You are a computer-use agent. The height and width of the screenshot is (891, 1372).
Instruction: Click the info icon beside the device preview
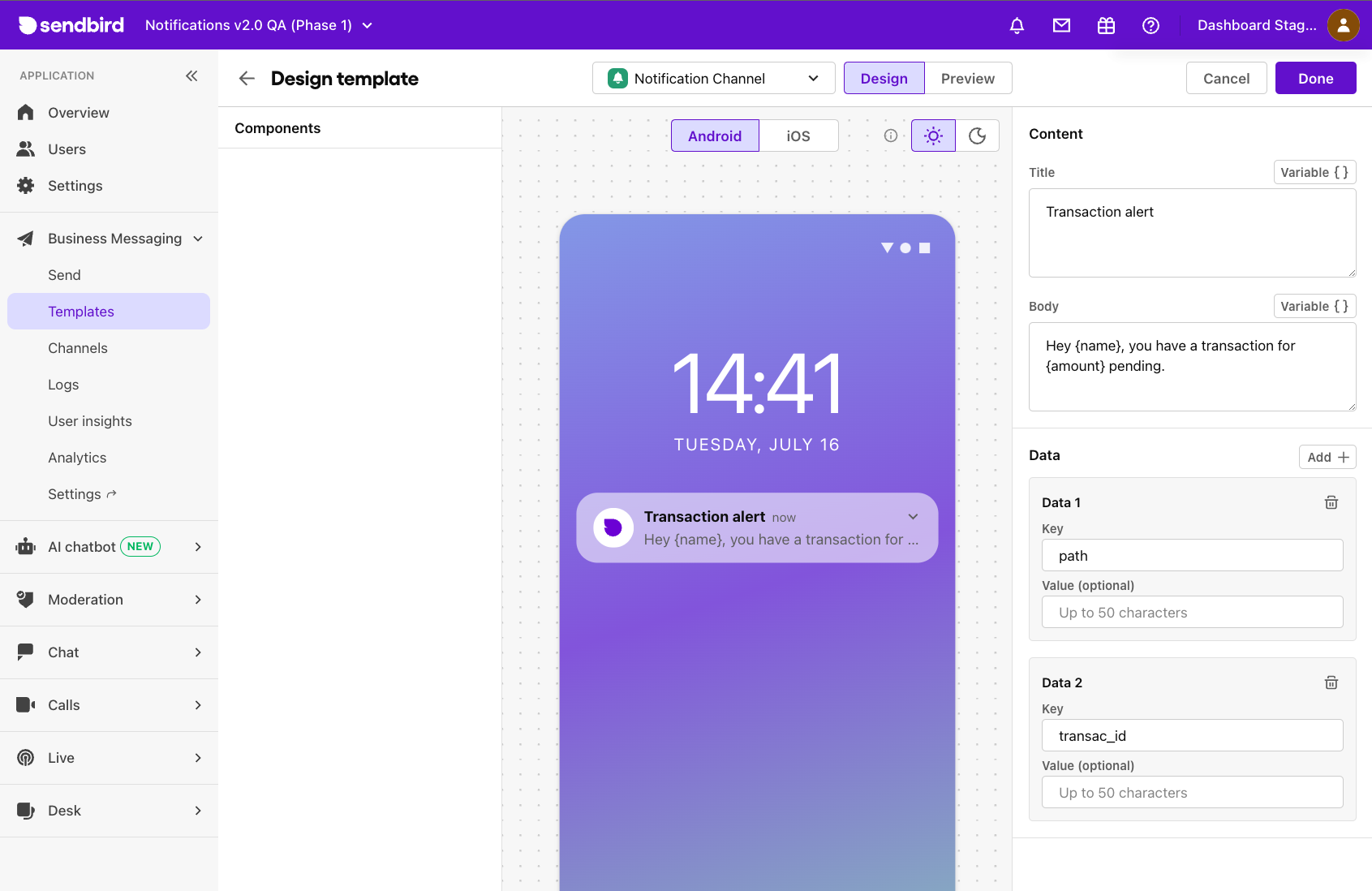[x=890, y=136]
